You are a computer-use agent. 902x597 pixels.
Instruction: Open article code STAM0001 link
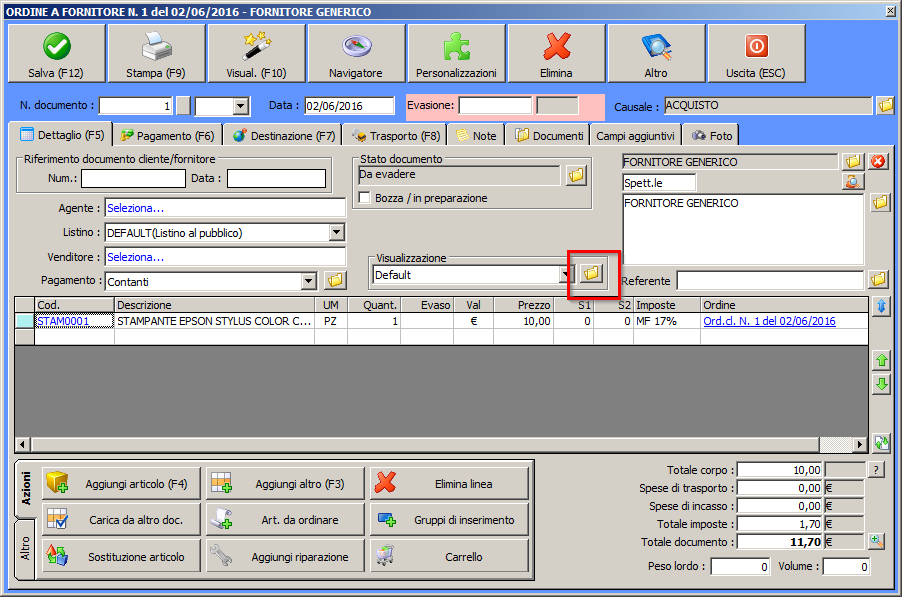(63, 321)
